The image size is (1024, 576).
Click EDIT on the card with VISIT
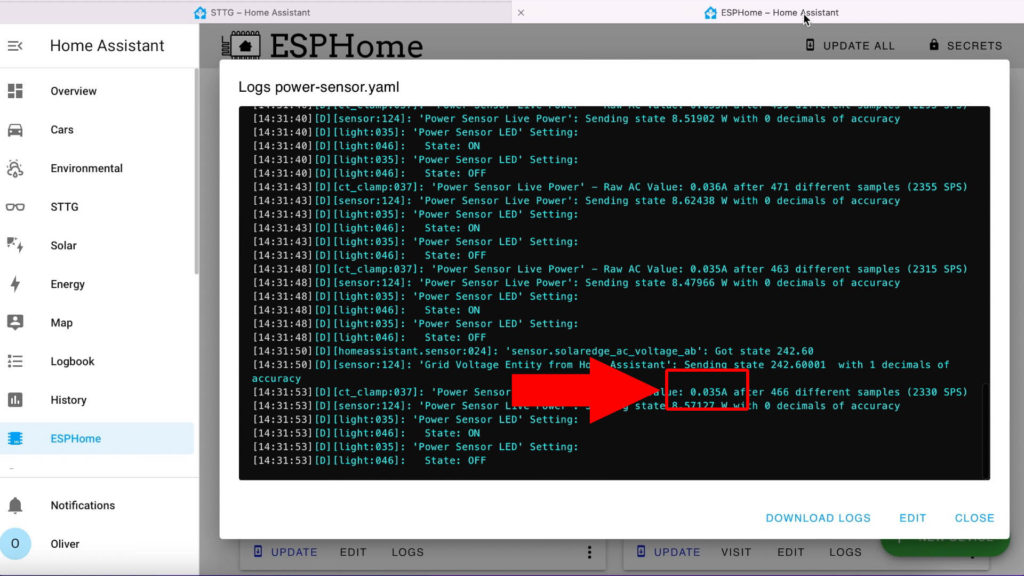[791, 552]
